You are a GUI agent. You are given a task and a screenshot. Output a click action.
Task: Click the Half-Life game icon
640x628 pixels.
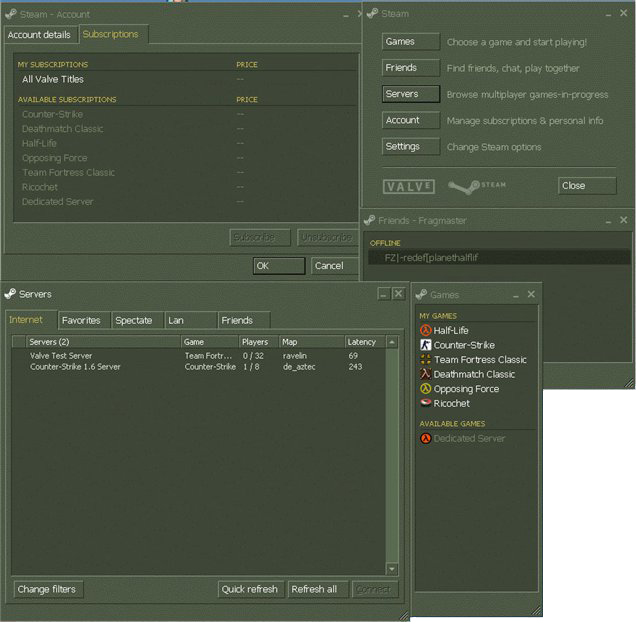click(425, 330)
